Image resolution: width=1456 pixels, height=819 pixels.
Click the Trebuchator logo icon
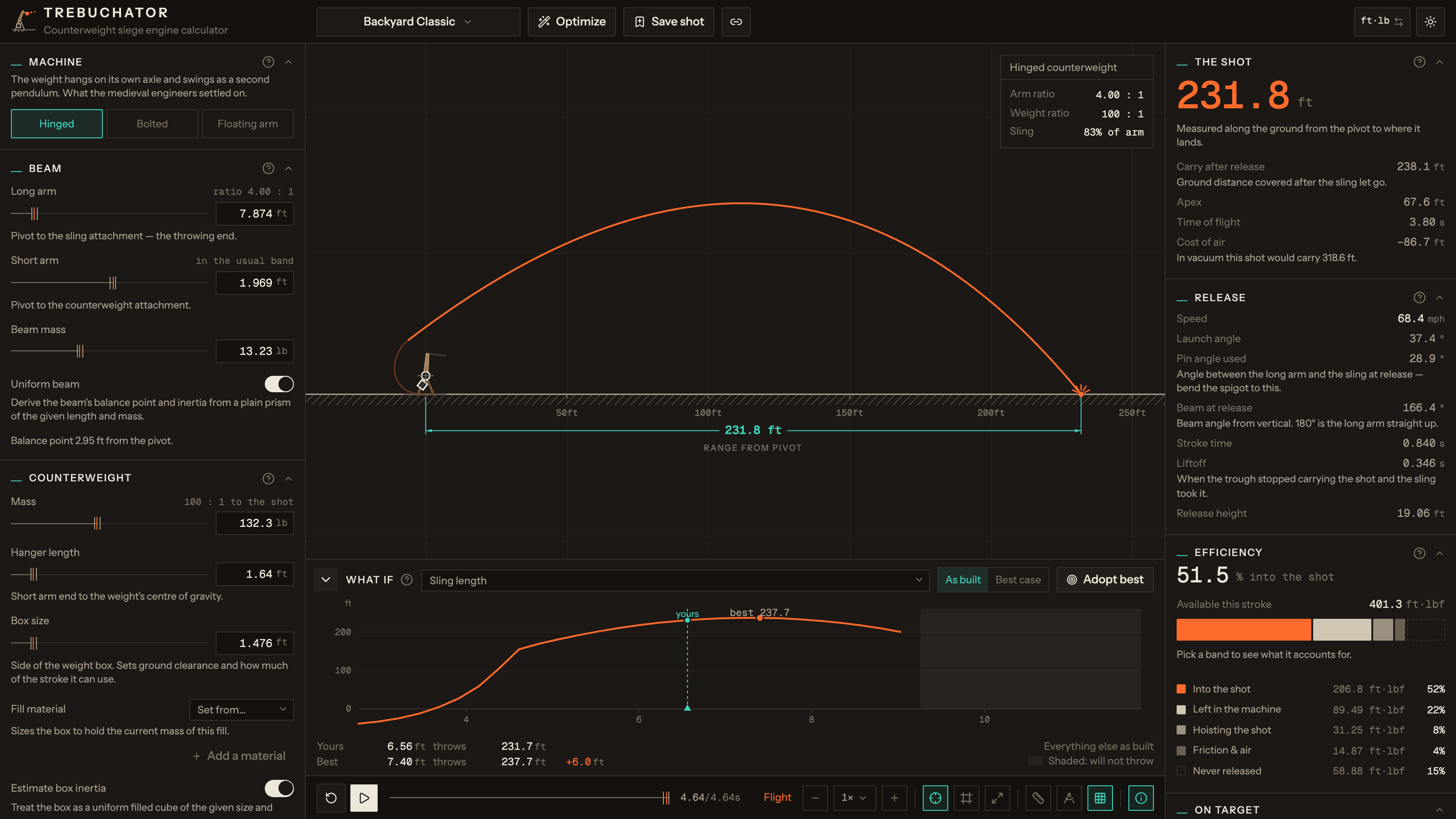point(23,20)
